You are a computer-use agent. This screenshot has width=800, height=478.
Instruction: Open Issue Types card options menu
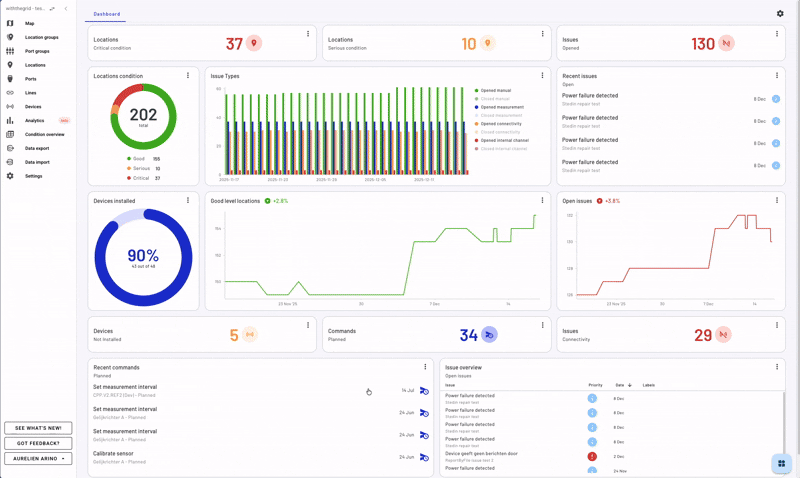543,75
